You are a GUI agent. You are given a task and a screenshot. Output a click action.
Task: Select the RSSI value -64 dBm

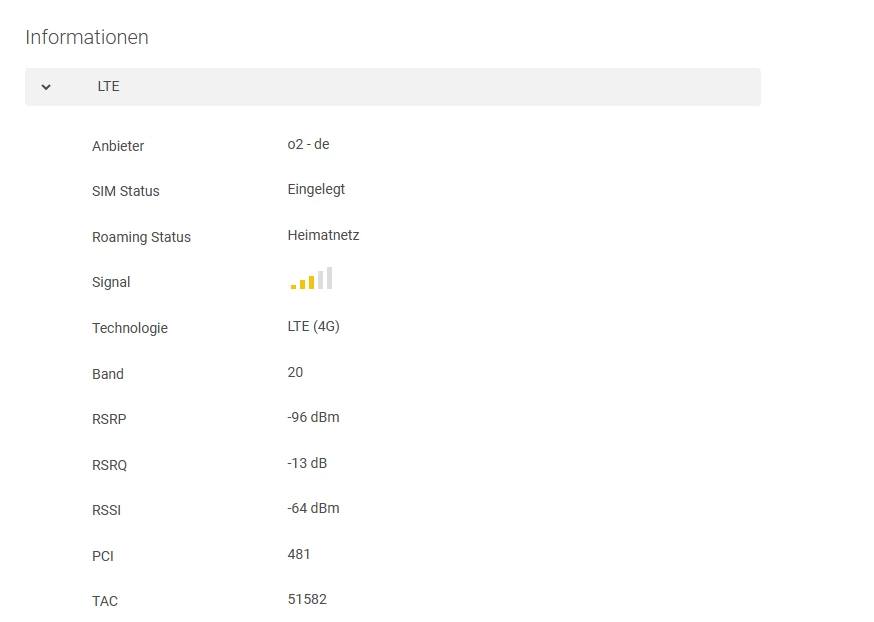(313, 508)
